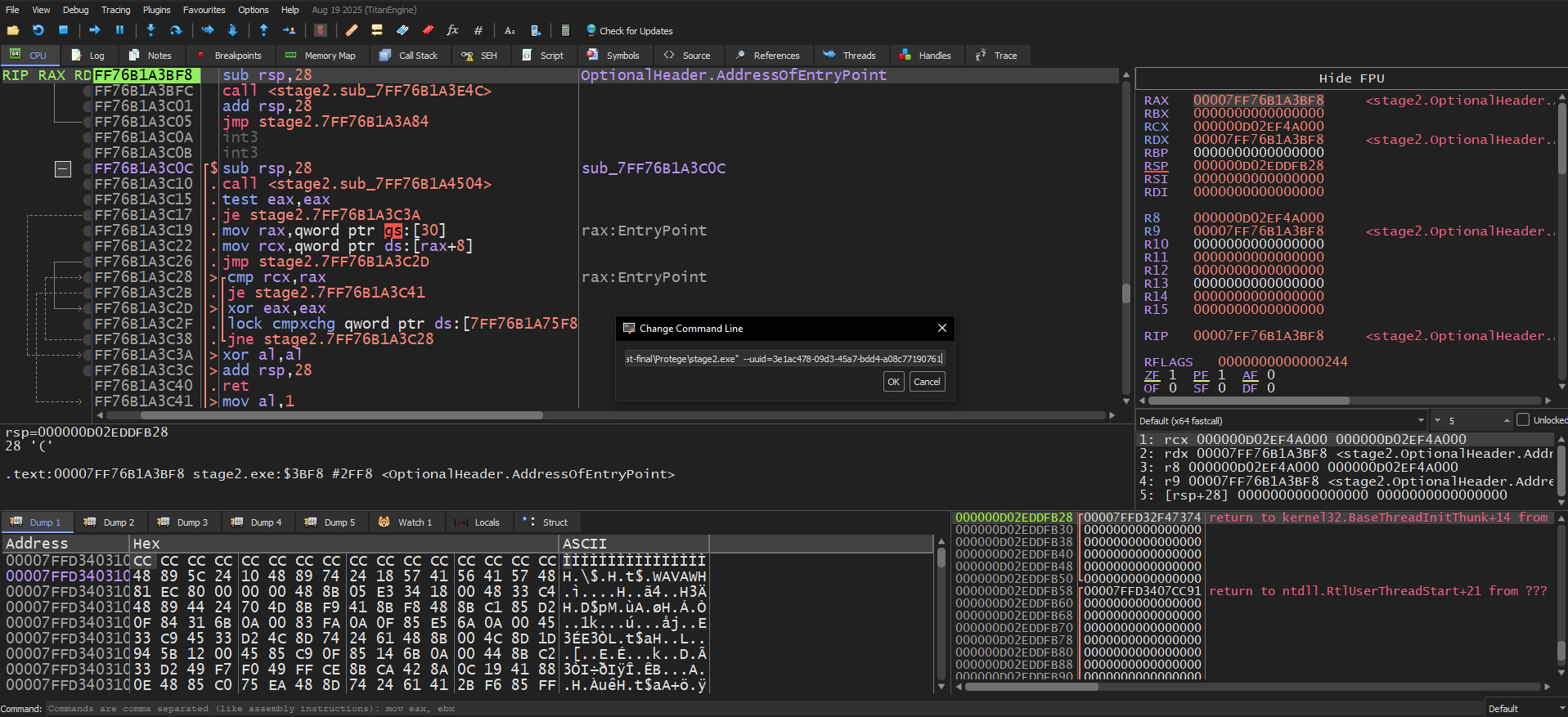Screen dimensions: 1568x717
Task: Click the Open file folder icon
Action: pyautogui.click(x=13, y=30)
